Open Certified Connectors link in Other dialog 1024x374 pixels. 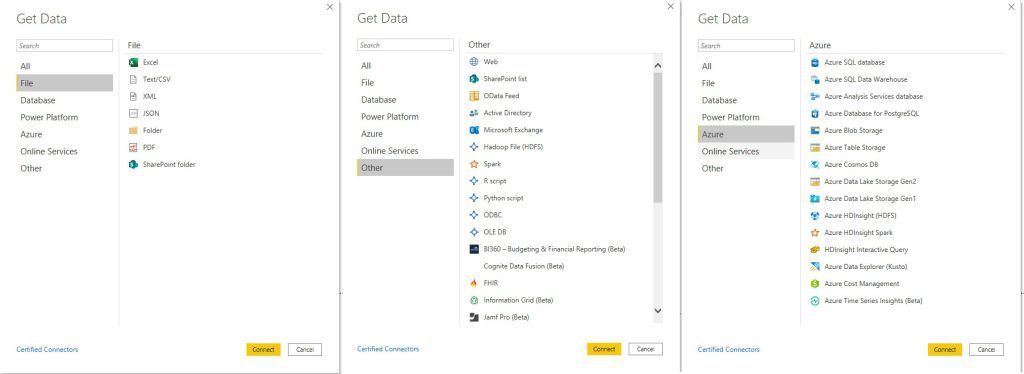click(x=388, y=349)
